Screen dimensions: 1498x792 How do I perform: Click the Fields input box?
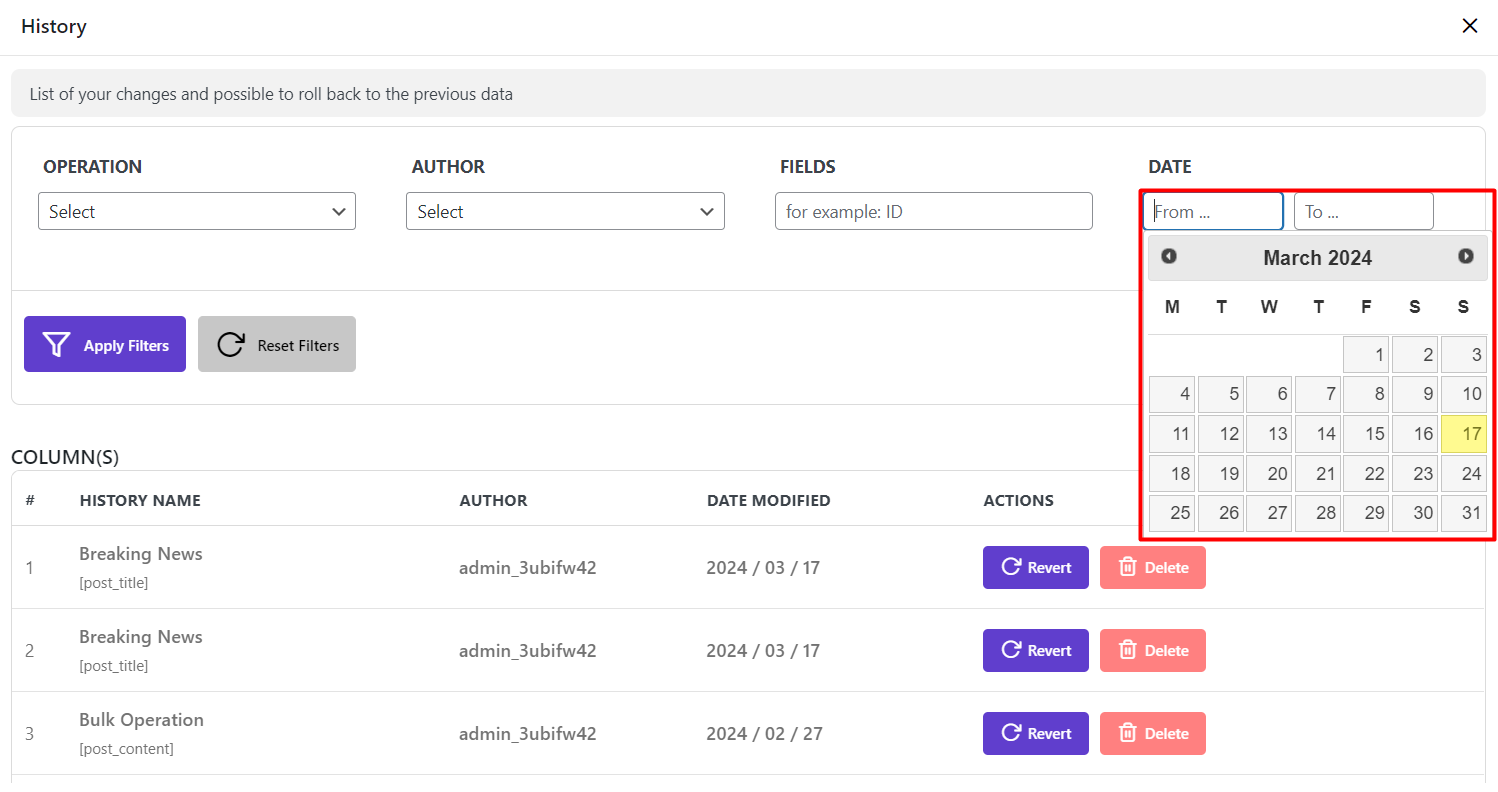pos(933,211)
